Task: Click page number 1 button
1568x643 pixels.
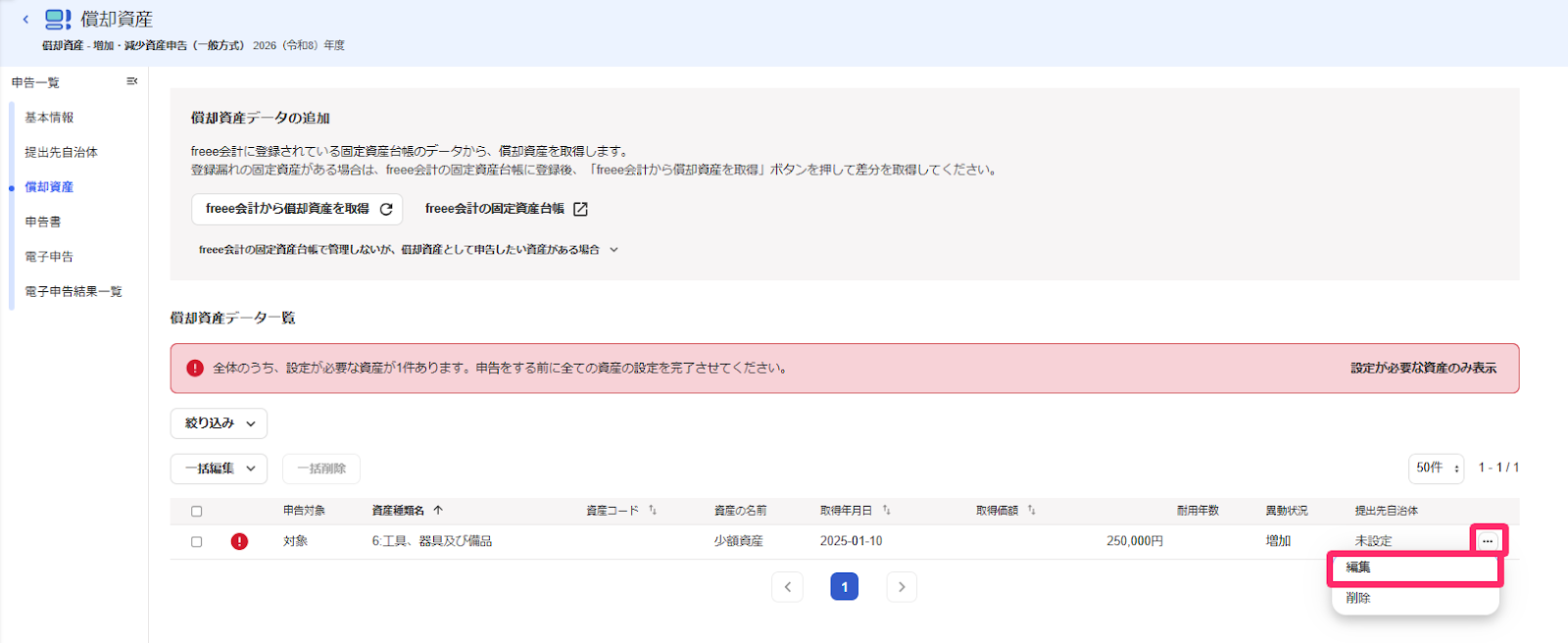Action: click(845, 587)
